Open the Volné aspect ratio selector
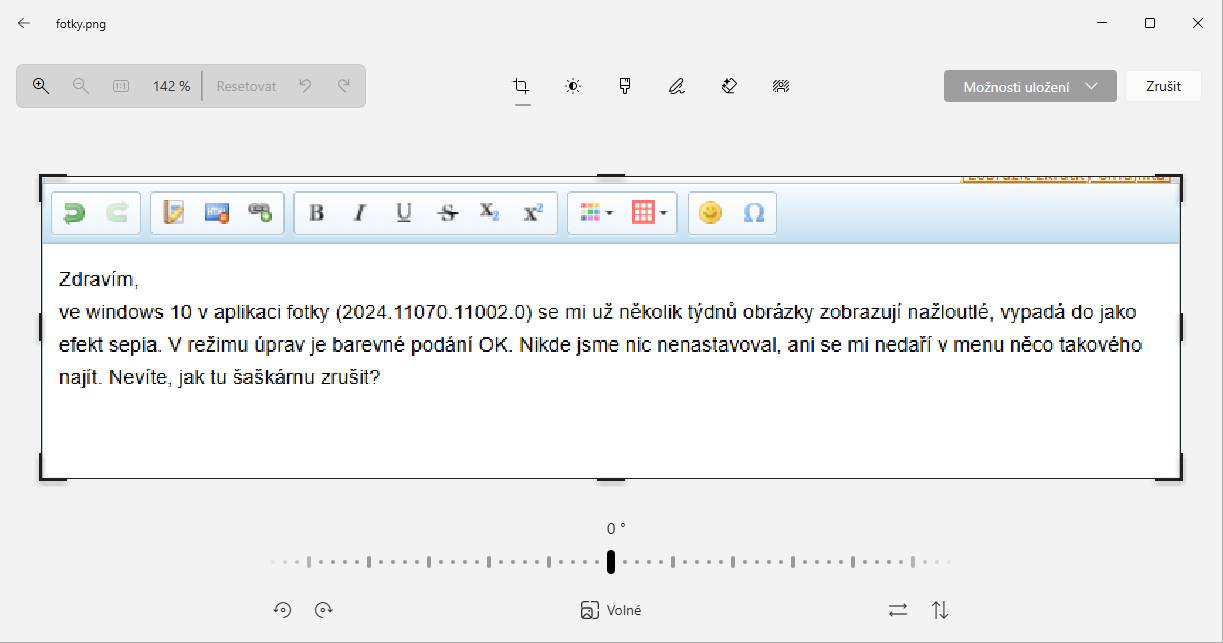The image size is (1223, 643). click(x=611, y=610)
